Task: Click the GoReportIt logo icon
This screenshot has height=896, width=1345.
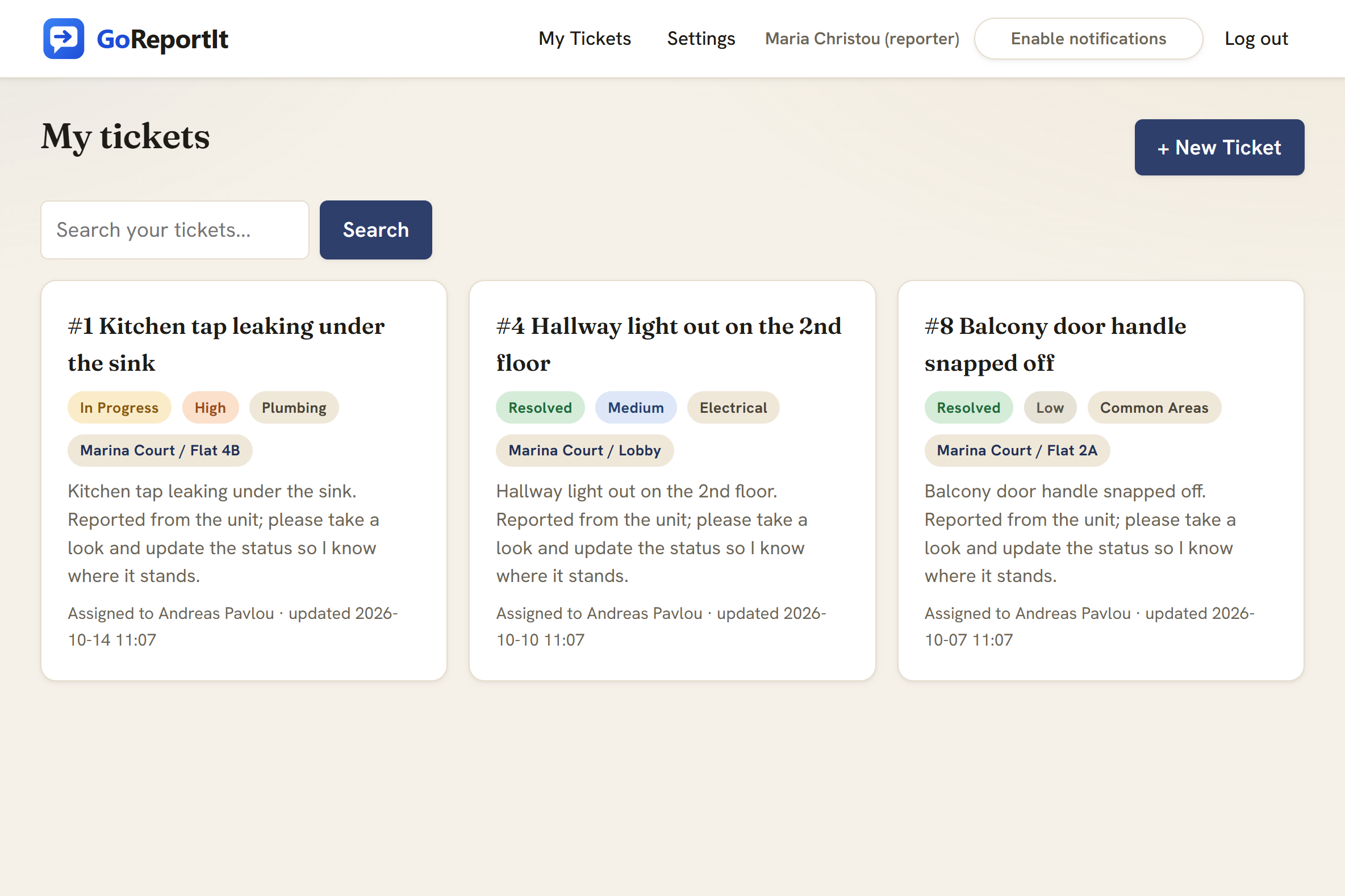Action: (64, 39)
